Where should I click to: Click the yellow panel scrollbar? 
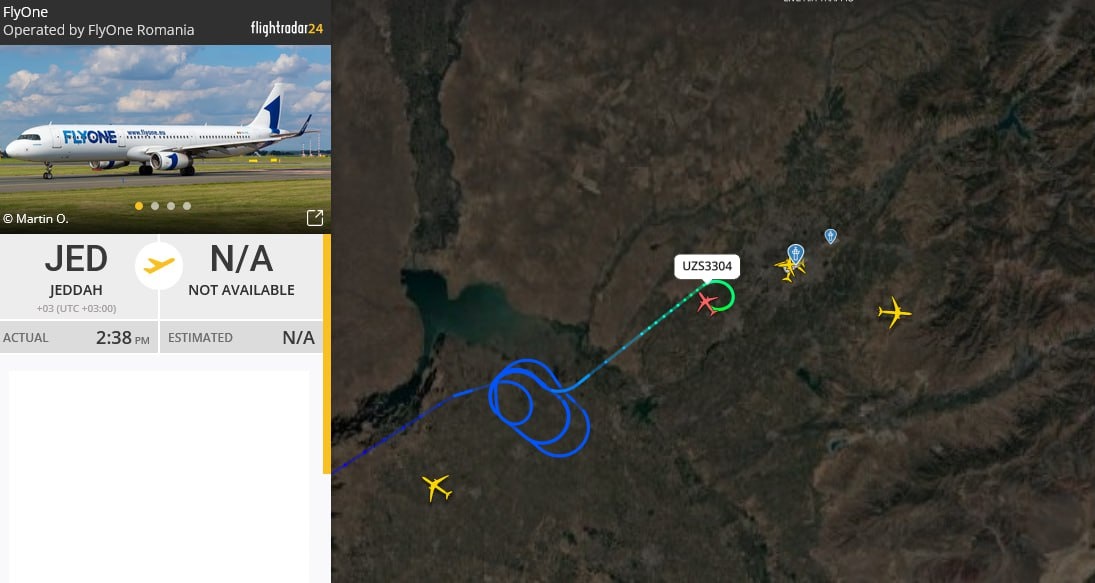click(327, 354)
